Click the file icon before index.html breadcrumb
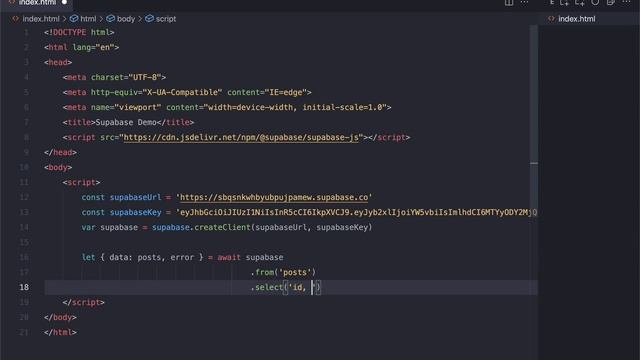Screen dimensions: 640x360 (x=16, y=19)
